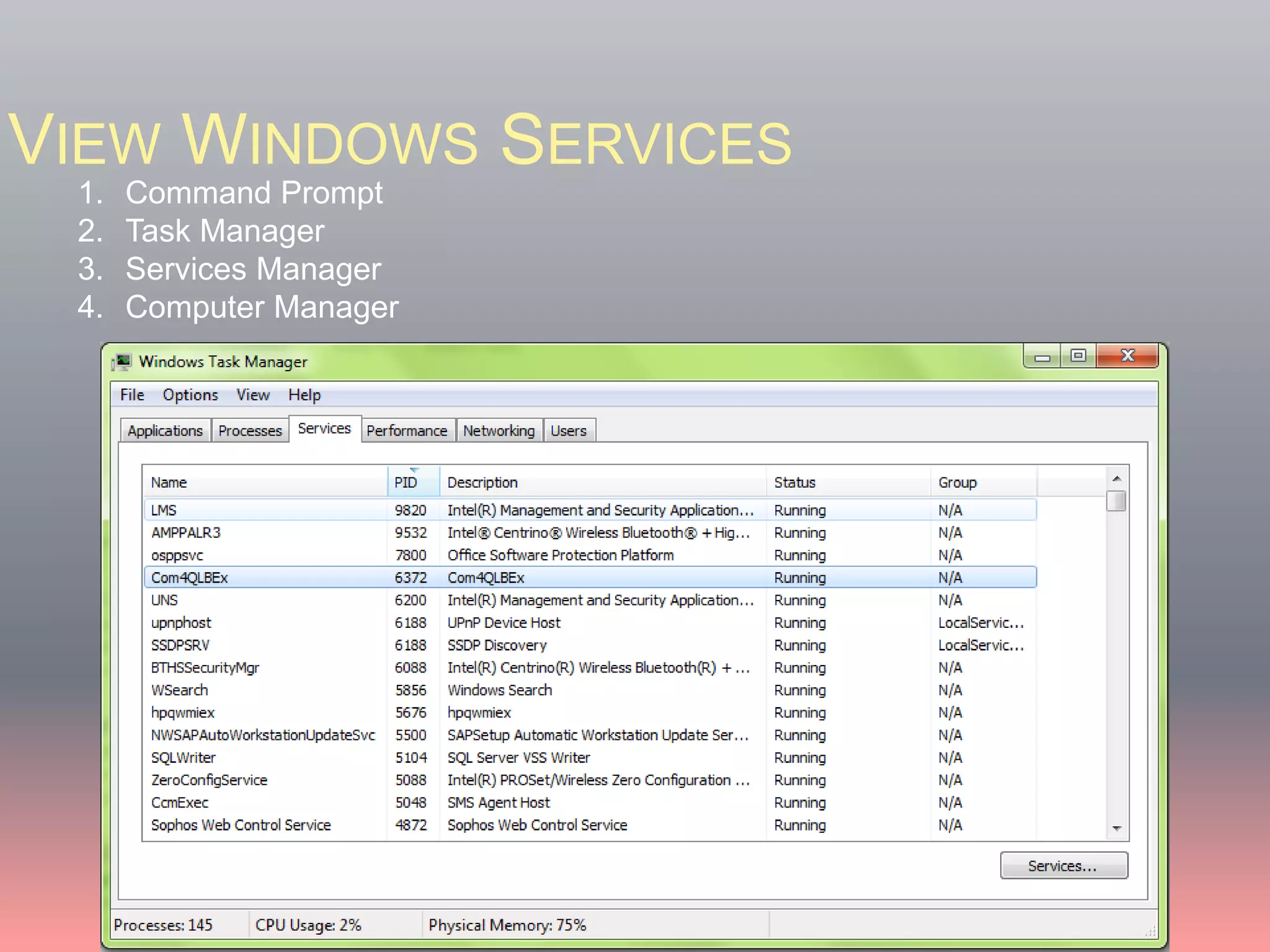Click the scrollbar down arrow
Screen dimensions: 1270x952
pyautogui.click(x=1116, y=829)
